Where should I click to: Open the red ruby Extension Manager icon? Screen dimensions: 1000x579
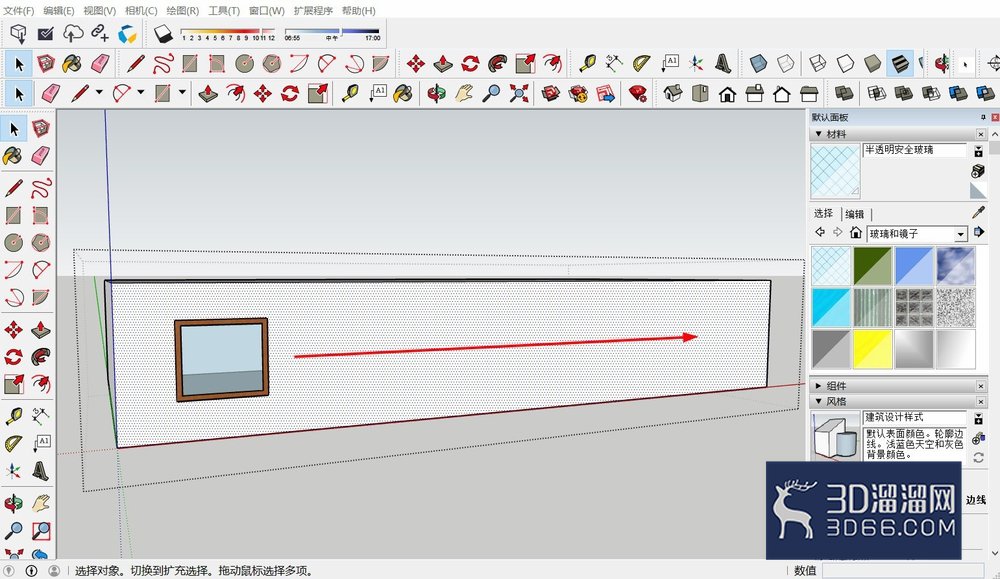click(x=637, y=94)
